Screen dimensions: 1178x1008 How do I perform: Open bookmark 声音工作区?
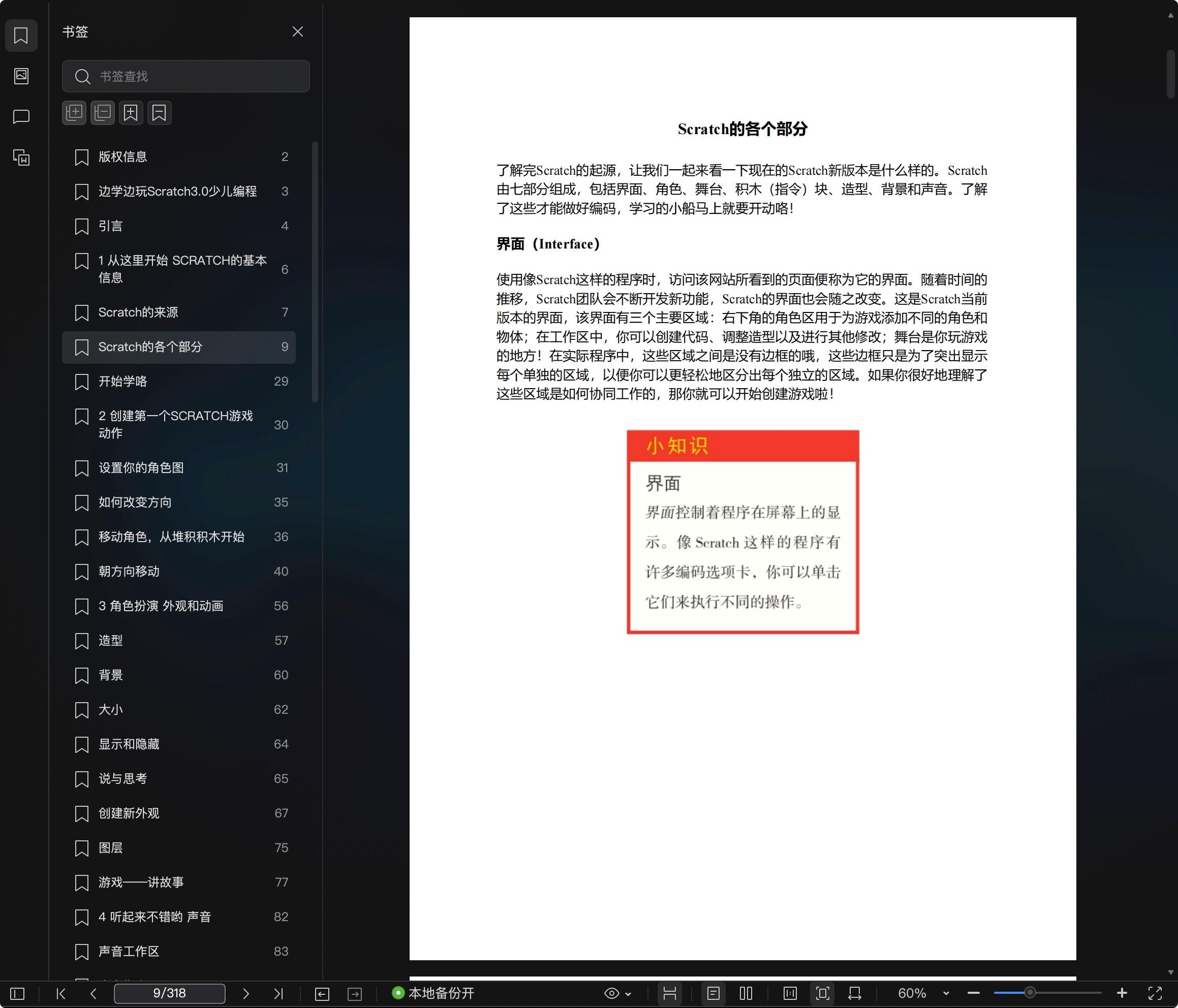tap(178, 952)
